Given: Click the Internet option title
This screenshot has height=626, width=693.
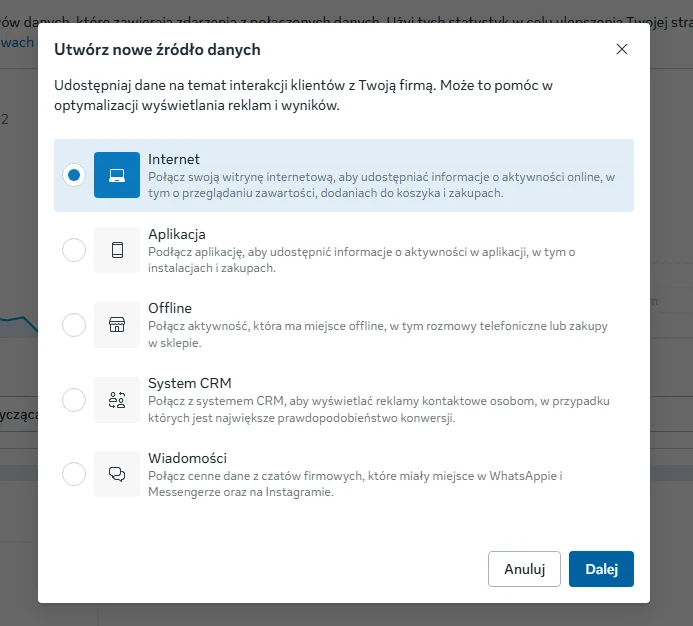Looking at the screenshot, I should tap(174, 159).
